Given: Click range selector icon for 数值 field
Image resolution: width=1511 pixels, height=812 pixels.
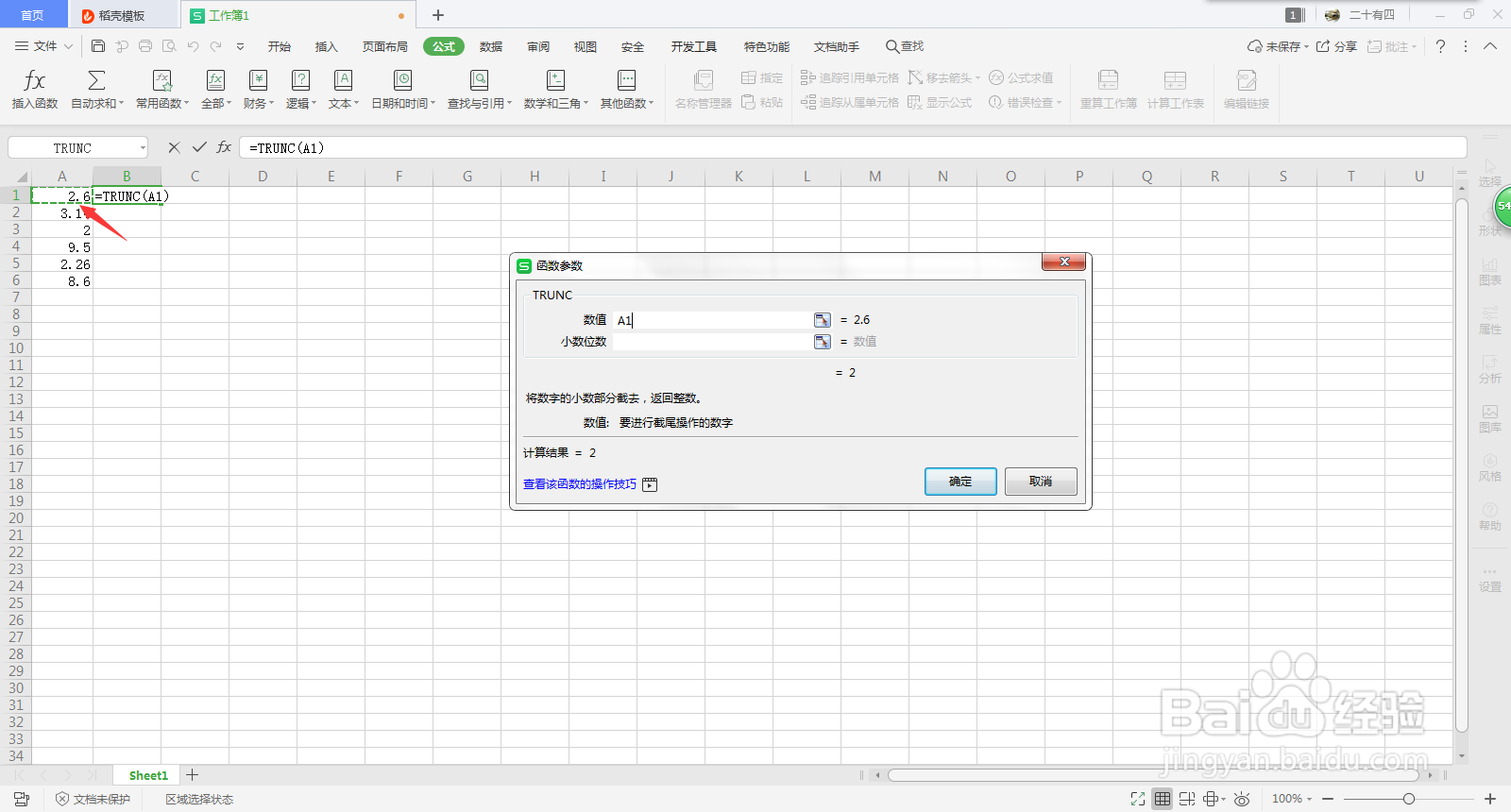Looking at the screenshot, I should [823, 320].
